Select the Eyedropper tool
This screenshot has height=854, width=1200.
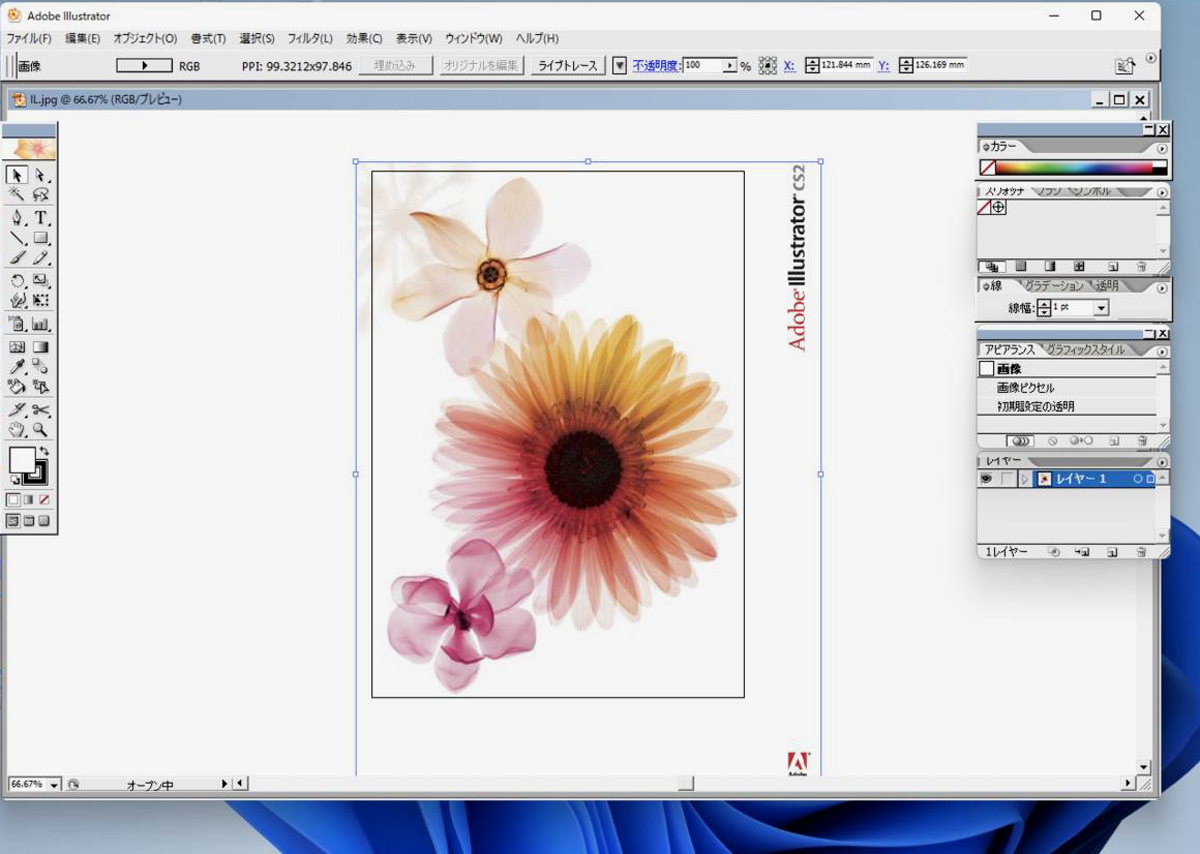point(17,367)
